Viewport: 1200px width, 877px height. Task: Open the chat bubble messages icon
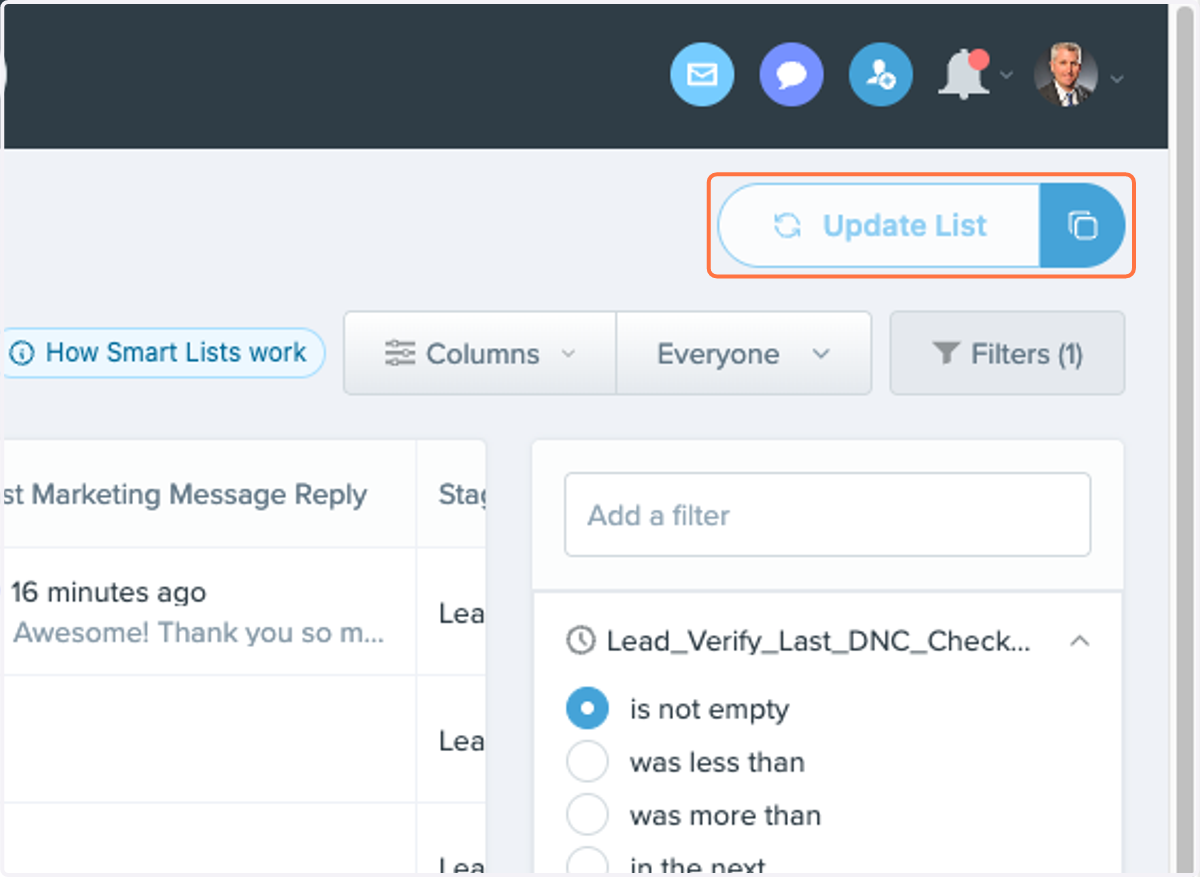tap(791, 75)
